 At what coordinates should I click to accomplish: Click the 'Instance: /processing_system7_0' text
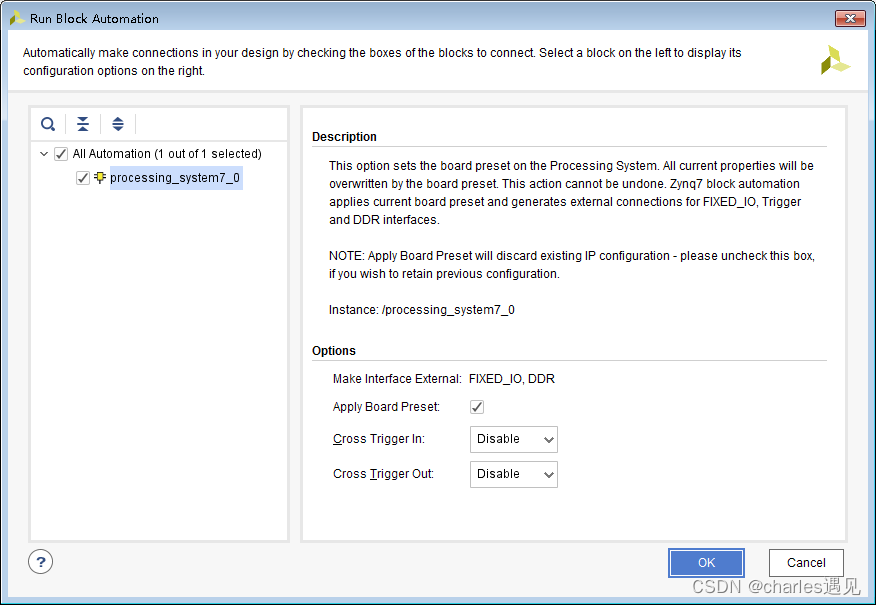(x=422, y=309)
